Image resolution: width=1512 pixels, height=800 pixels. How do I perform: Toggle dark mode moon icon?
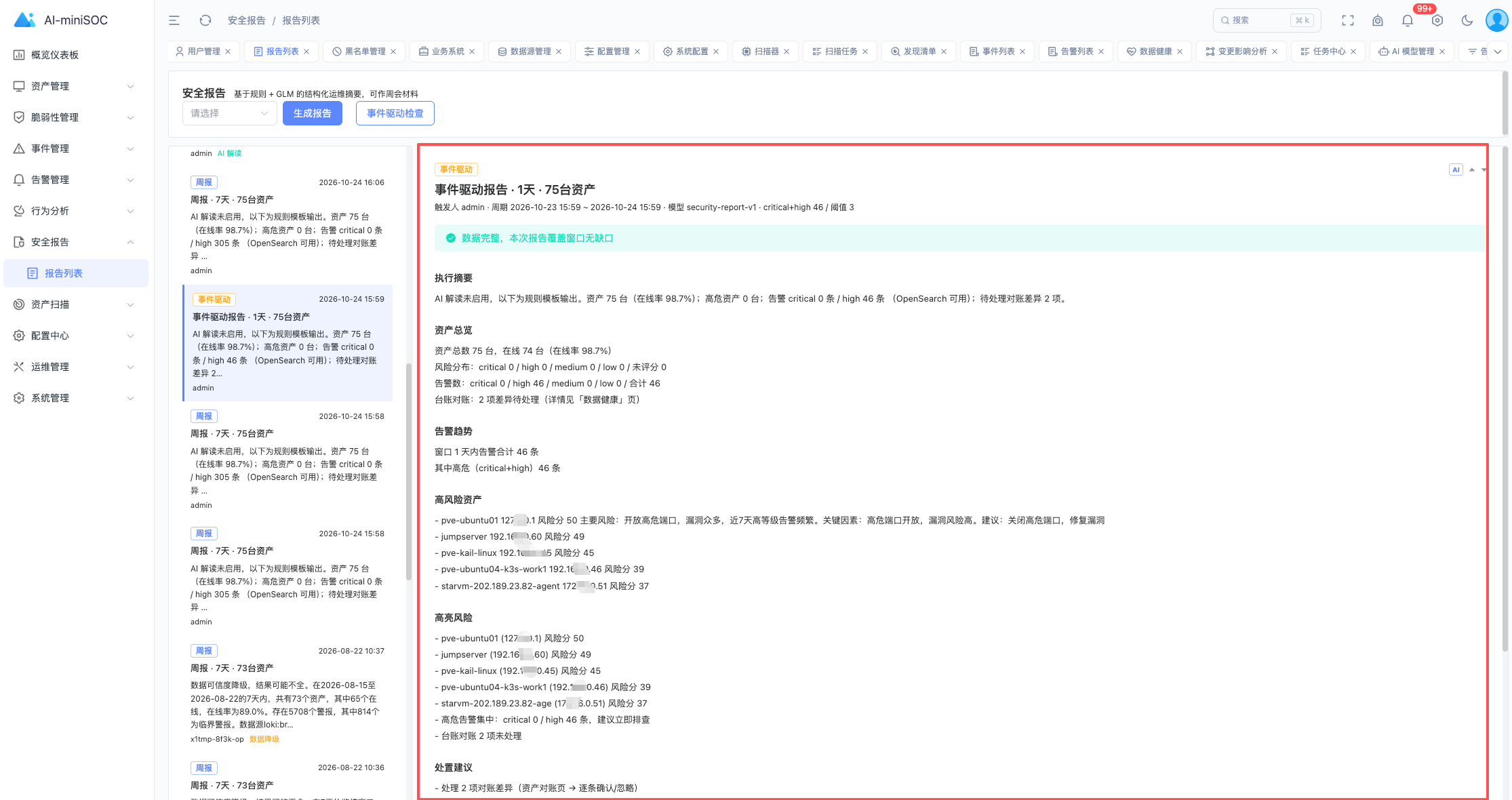click(1467, 20)
